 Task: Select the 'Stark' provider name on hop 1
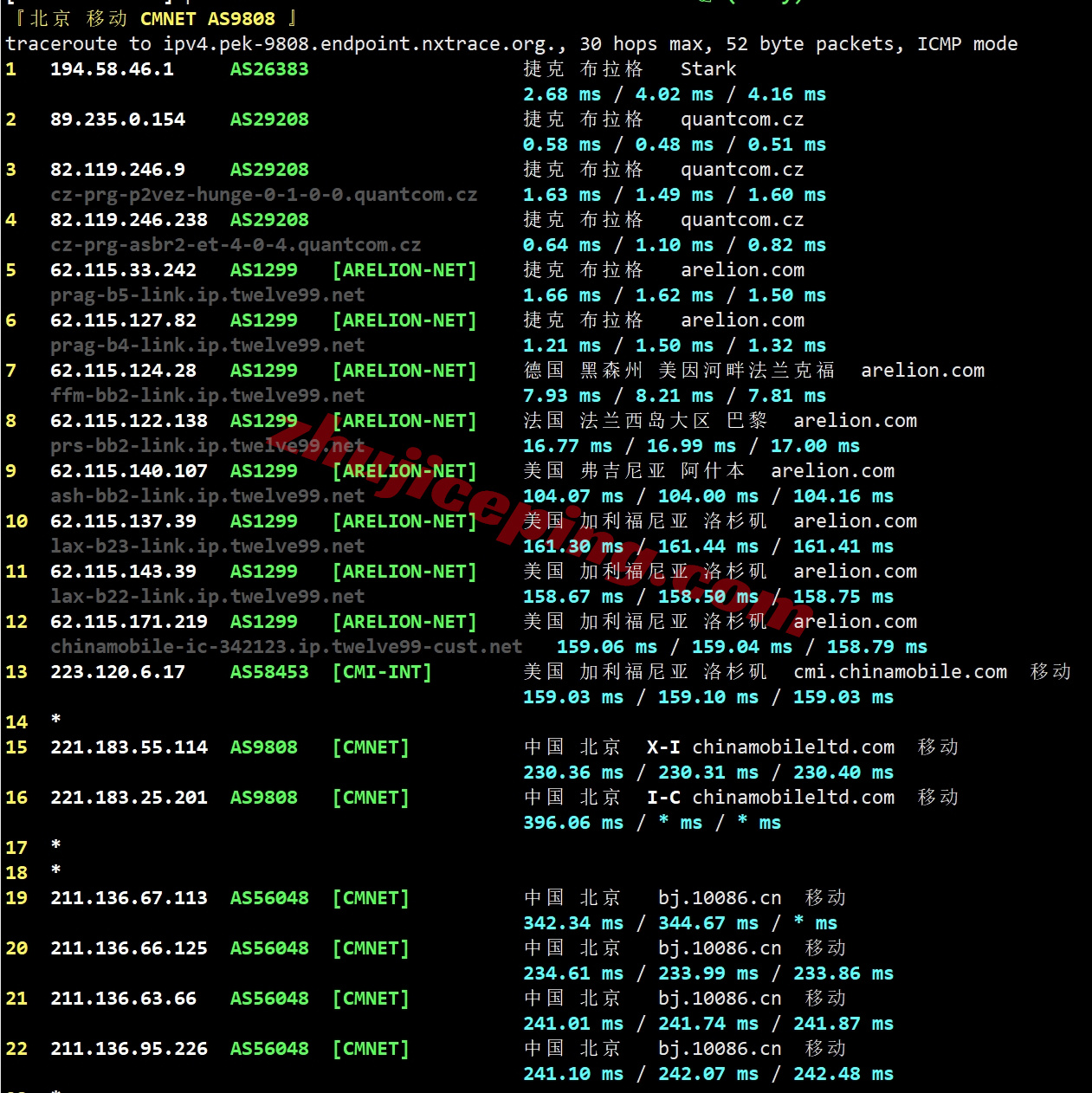point(708,69)
